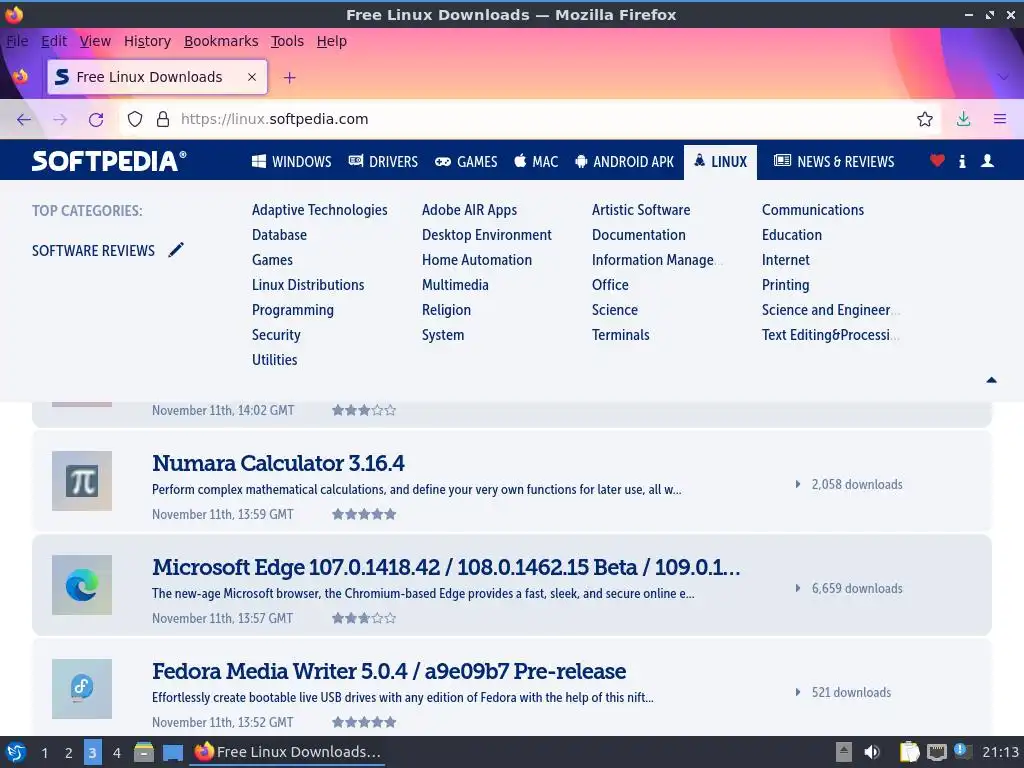This screenshot has width=1024, height=768.
Task: Open the Bookmarks menu
Action: tap(221, 41)
